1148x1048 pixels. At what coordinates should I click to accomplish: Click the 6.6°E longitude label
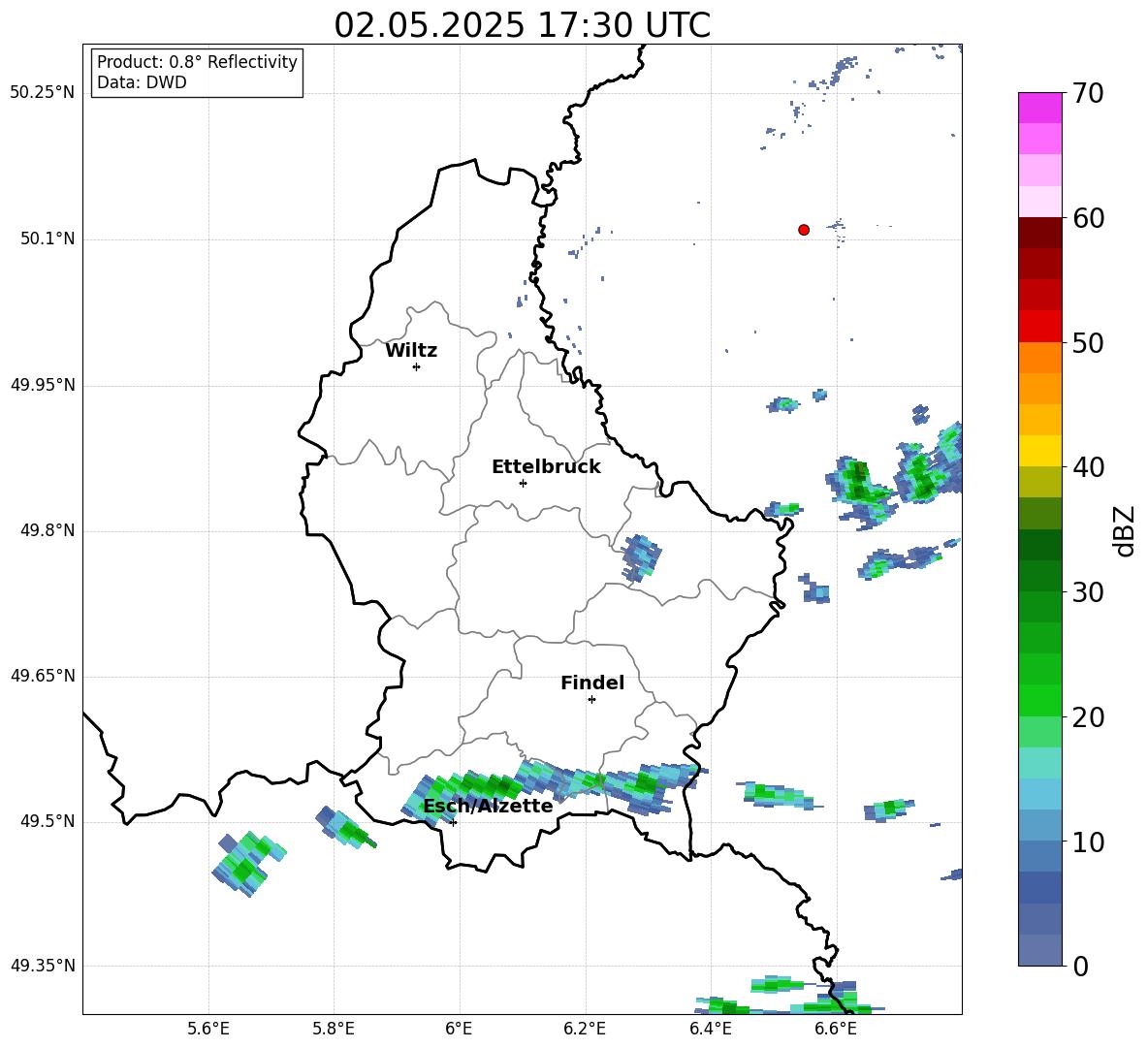tap(836, 1029)
